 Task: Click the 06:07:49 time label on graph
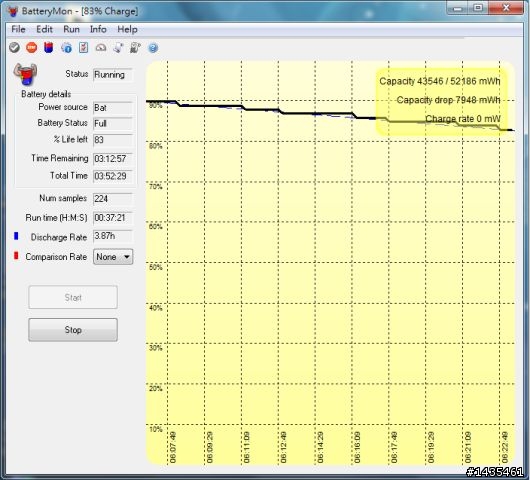coord(173,447)
